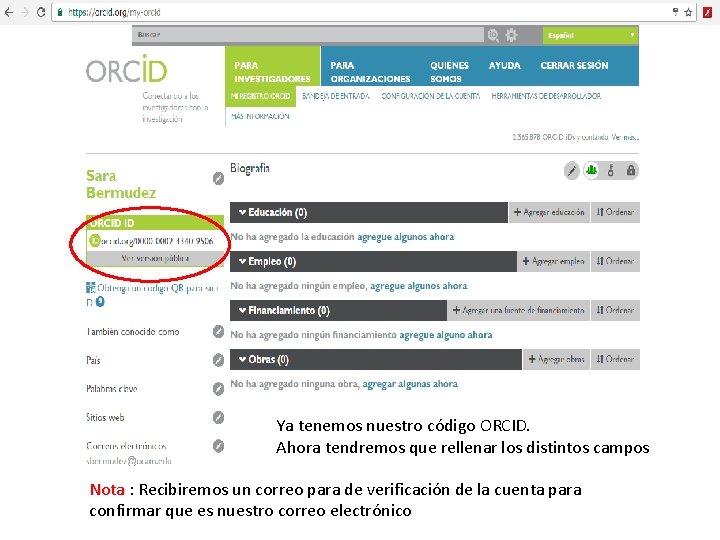Click green iD icon beside ORCID number
Image resolution: width=720 pixels, height=540 pixels.
[x=94, y=240]
